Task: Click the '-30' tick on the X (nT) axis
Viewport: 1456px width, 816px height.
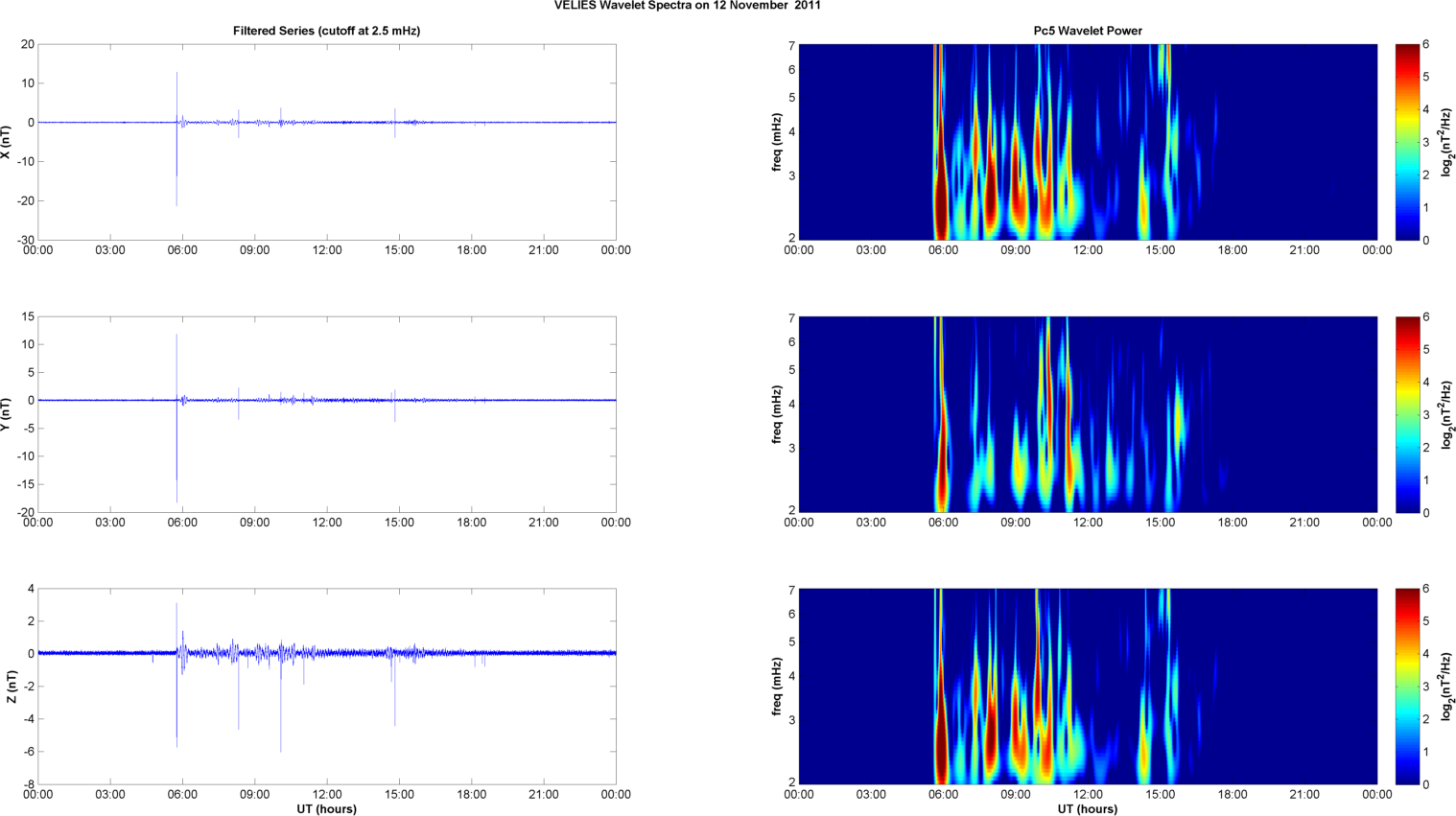Action: (25, 240)
